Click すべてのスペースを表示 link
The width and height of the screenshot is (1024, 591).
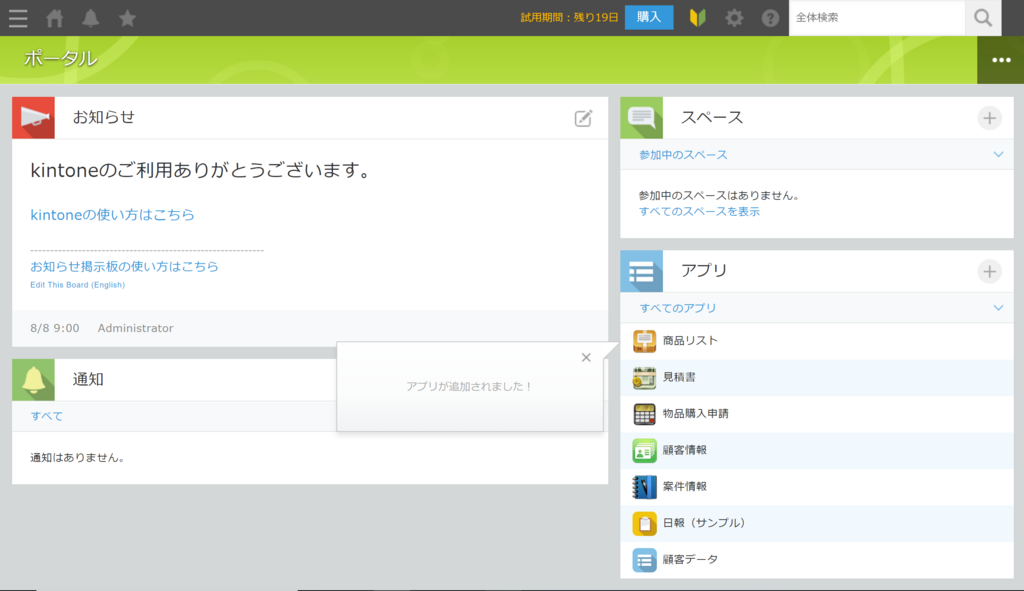[699, 212]
